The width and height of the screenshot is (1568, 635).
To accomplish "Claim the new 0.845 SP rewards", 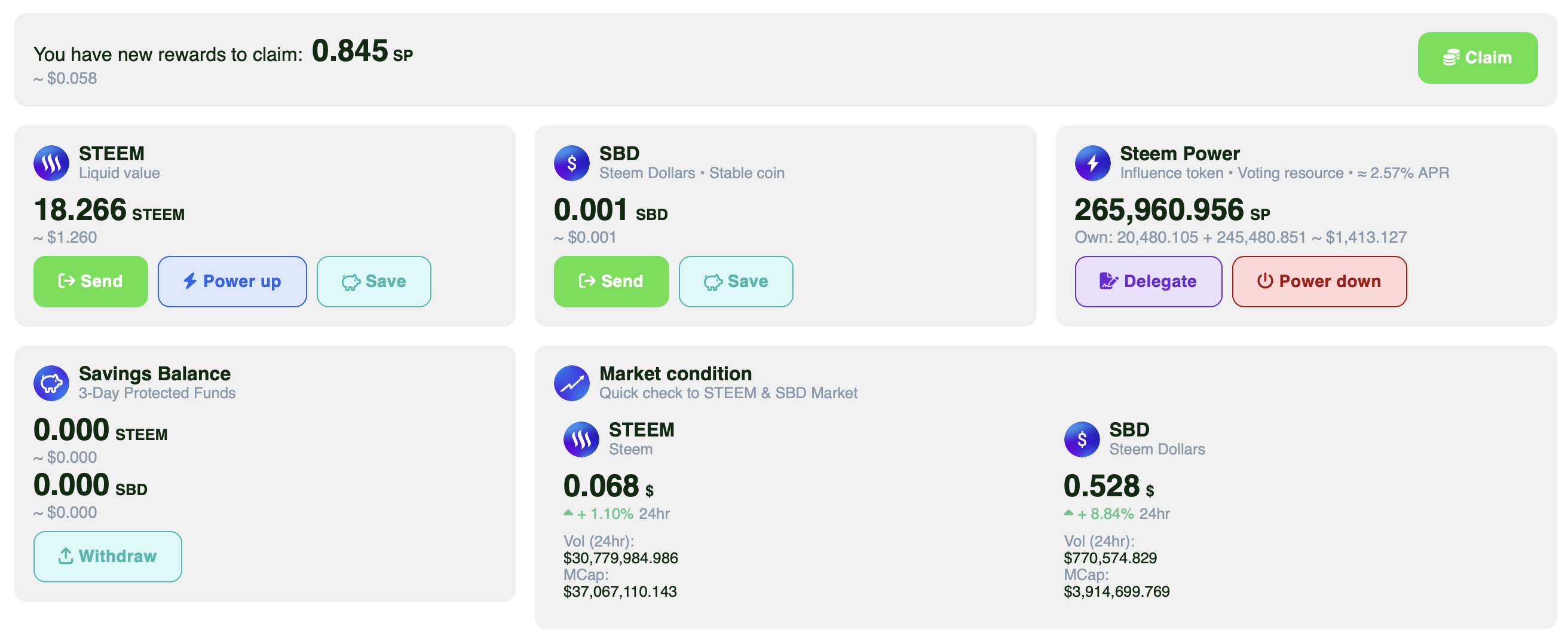I will (x=1477, y=58).
